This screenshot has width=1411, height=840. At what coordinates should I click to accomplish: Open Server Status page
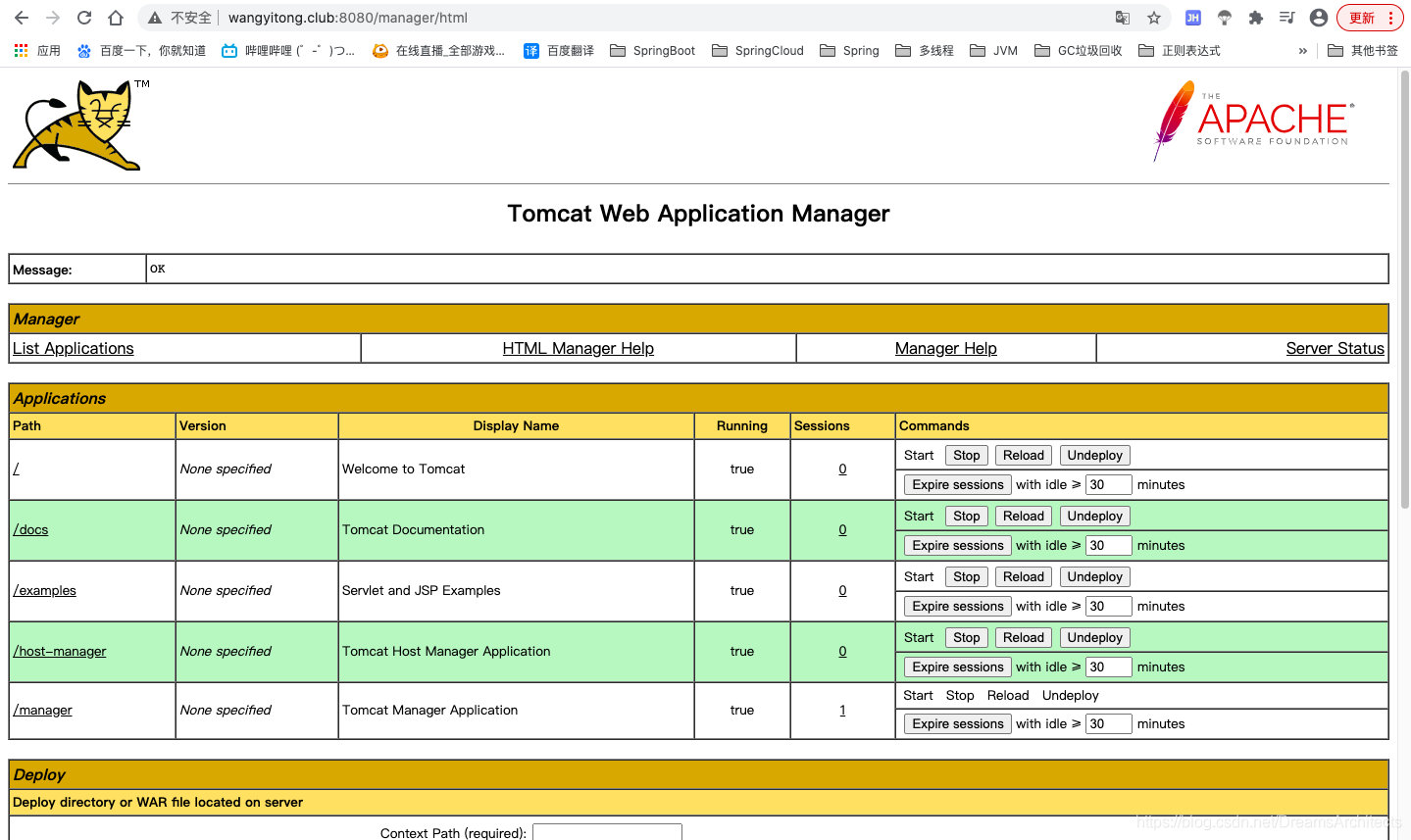click(1335, 348)
